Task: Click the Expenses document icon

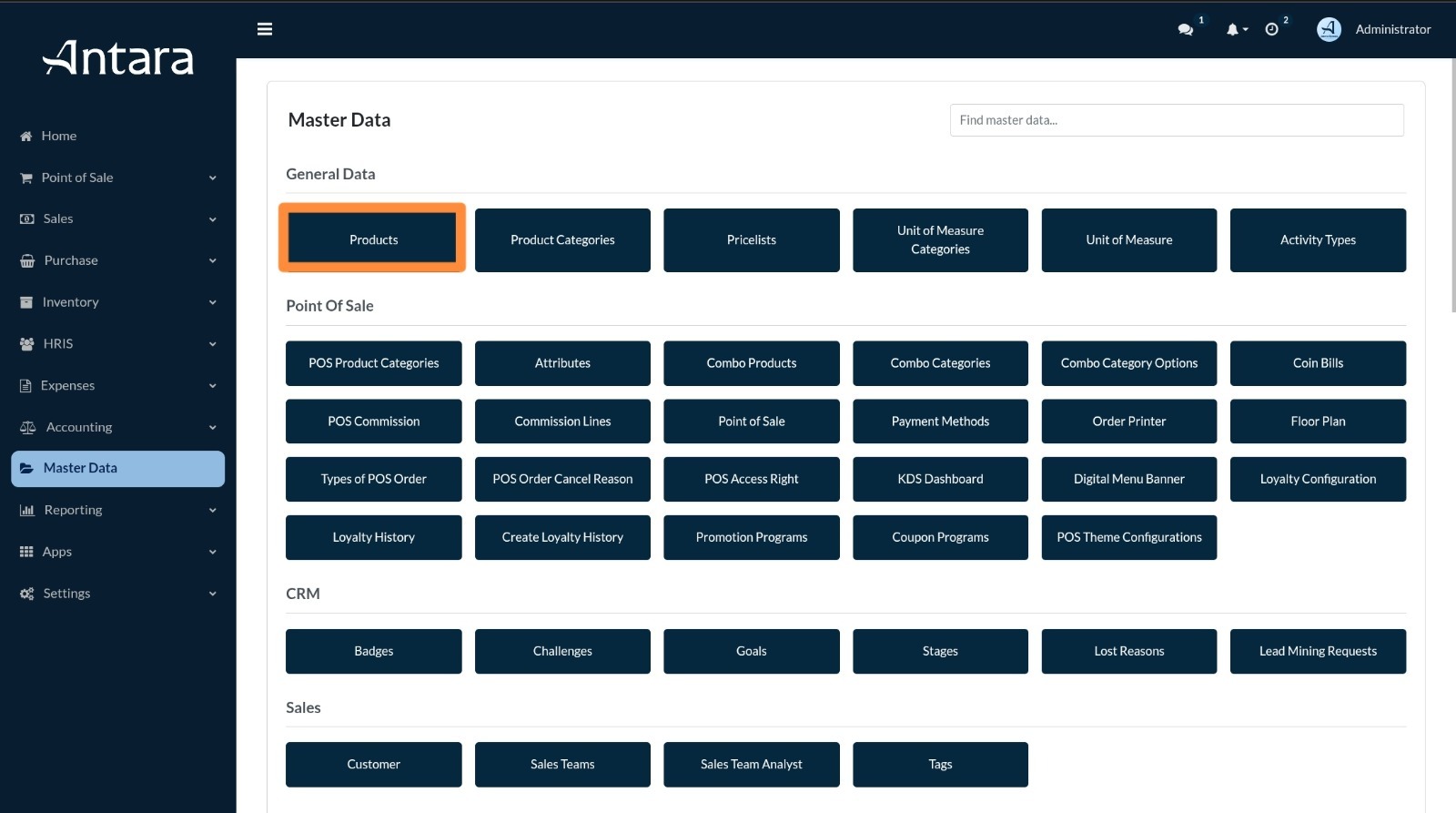Action: click(25, 386)
